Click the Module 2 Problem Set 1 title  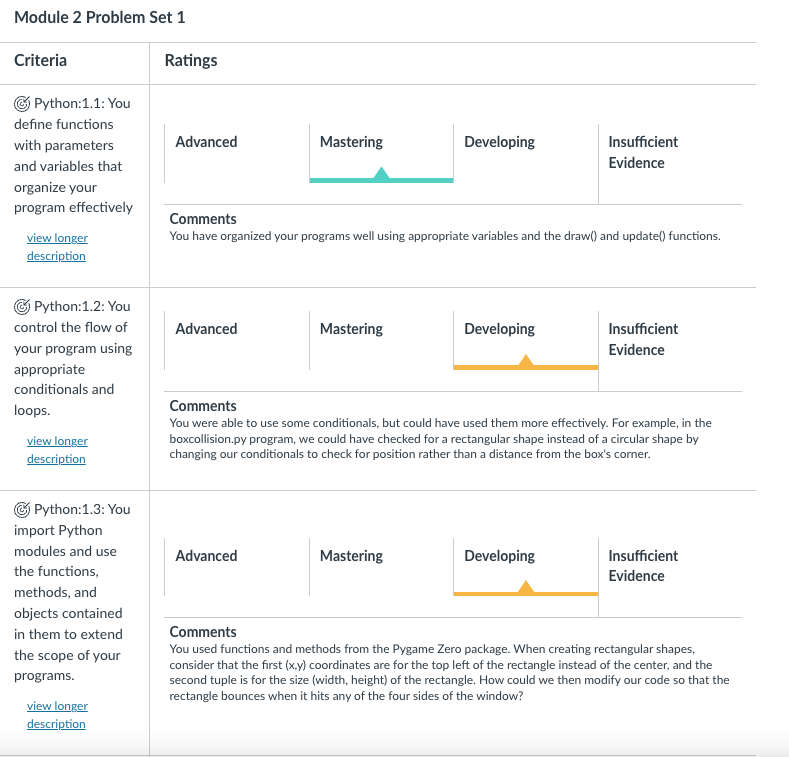click(100, 18)
